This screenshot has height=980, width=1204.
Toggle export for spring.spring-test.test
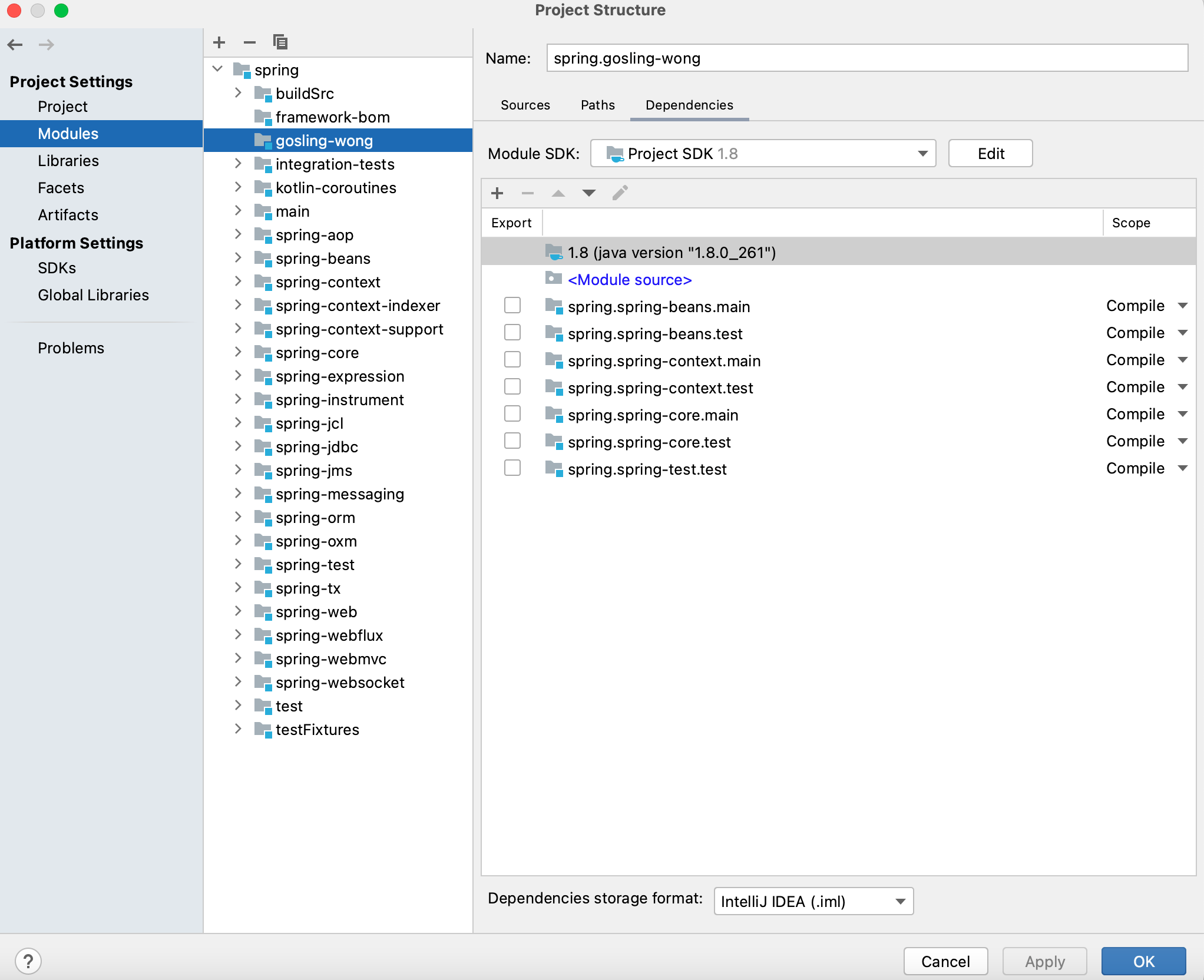pyautogui.click(x=512, y=468)
